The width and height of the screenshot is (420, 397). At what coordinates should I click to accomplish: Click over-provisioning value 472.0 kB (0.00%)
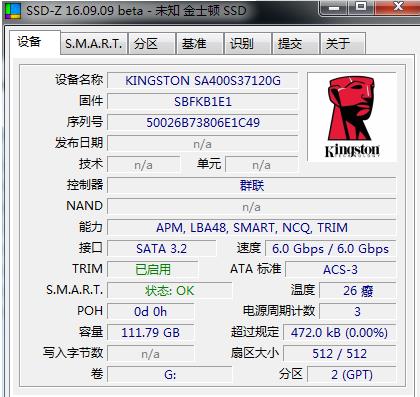pos(340,333)
